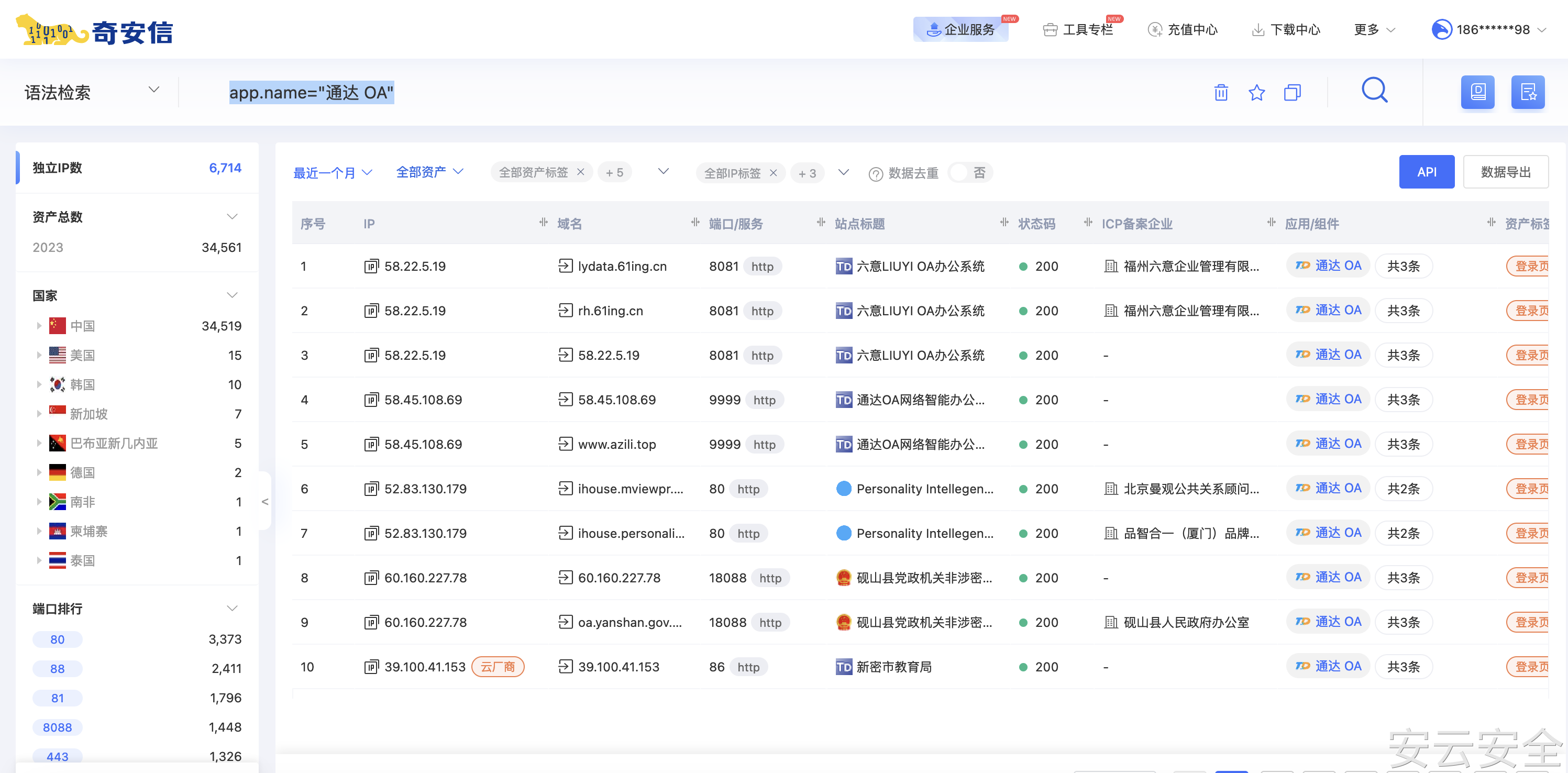This screenshot has height=773, width=1568.
Task: Click the magnifier search icon
Action: pyautogui.click(x=1374, y=91)
